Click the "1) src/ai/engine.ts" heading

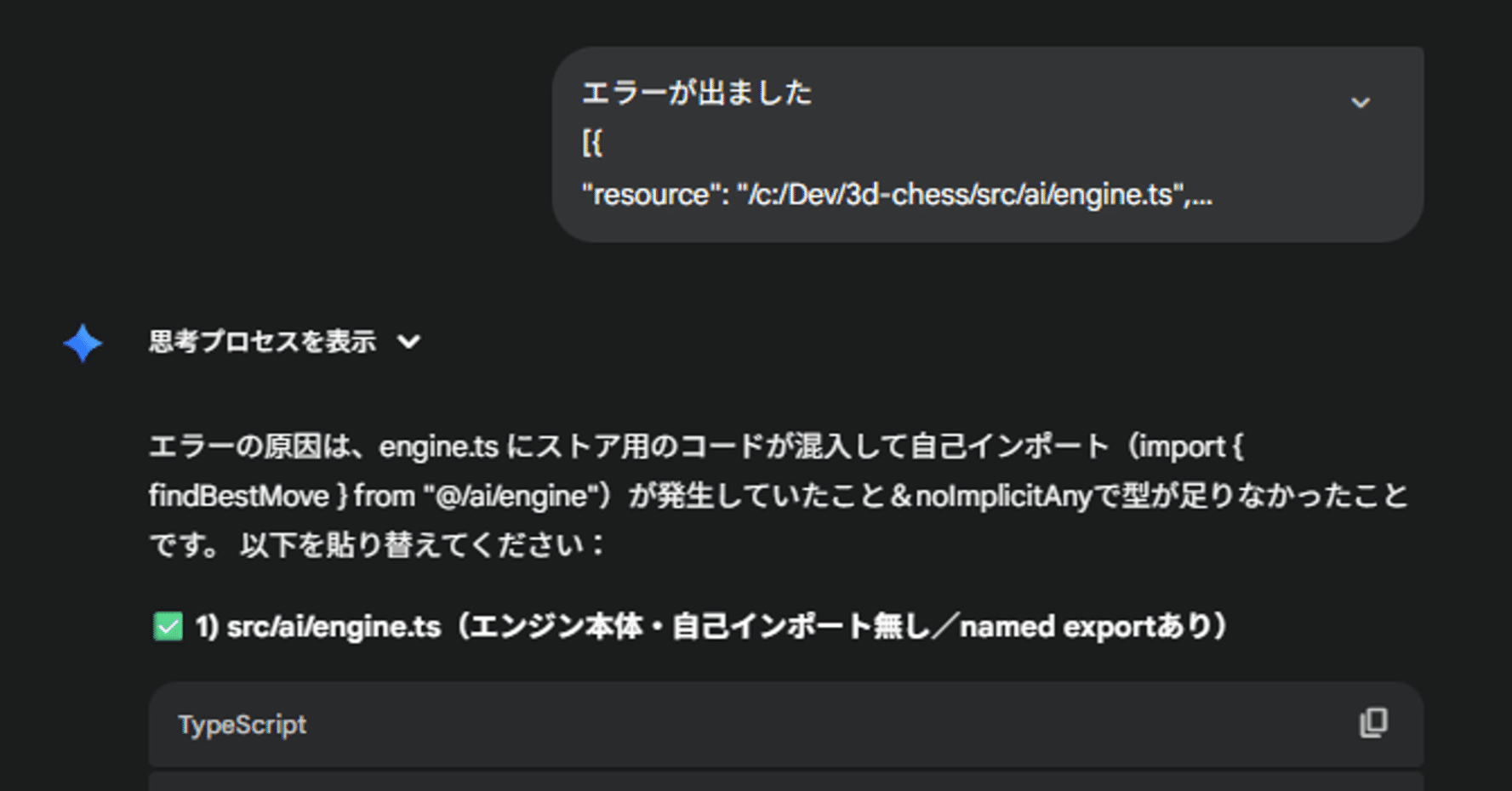coord(318,627)
